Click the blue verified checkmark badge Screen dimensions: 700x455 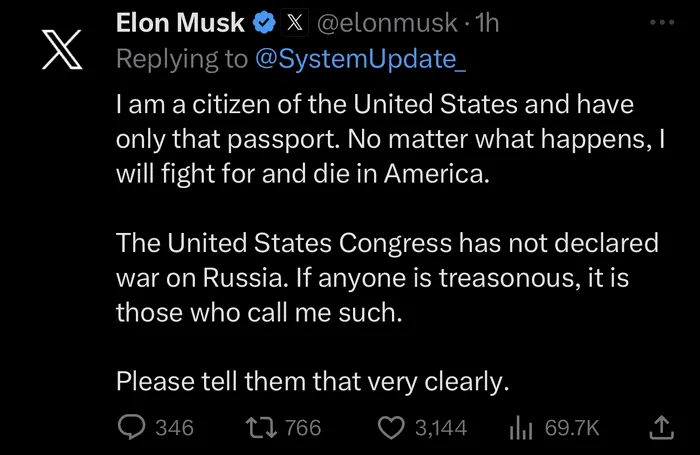coord(263,22)
